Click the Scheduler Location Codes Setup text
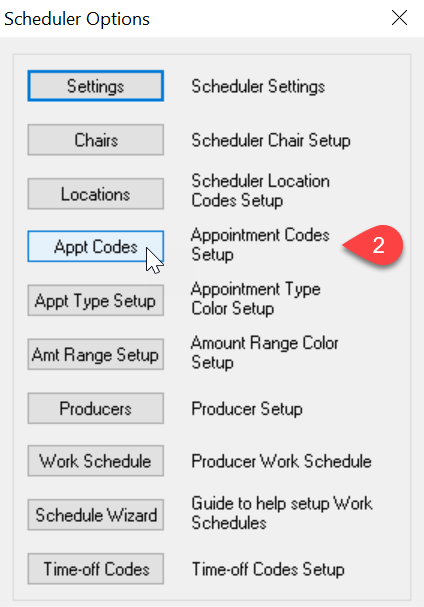 tap(261, 191)
